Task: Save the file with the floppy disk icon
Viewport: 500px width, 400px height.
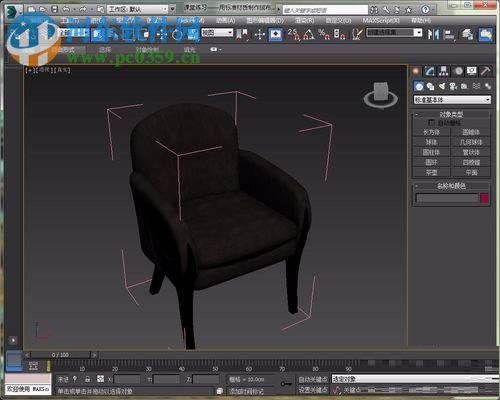Action: [55, 10]
